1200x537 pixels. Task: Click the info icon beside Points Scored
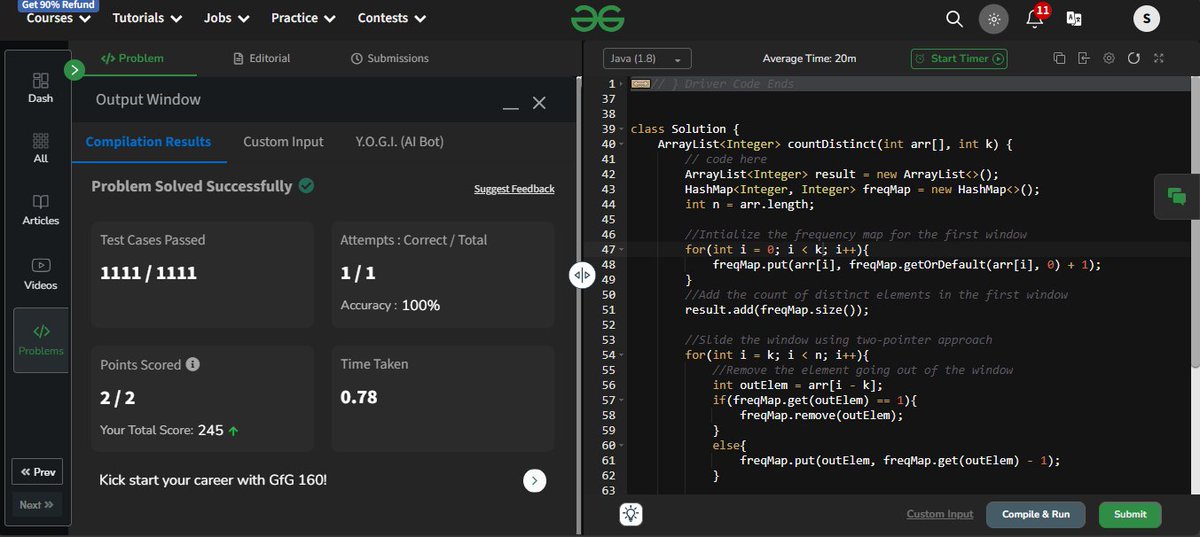[x=193, y=365]
